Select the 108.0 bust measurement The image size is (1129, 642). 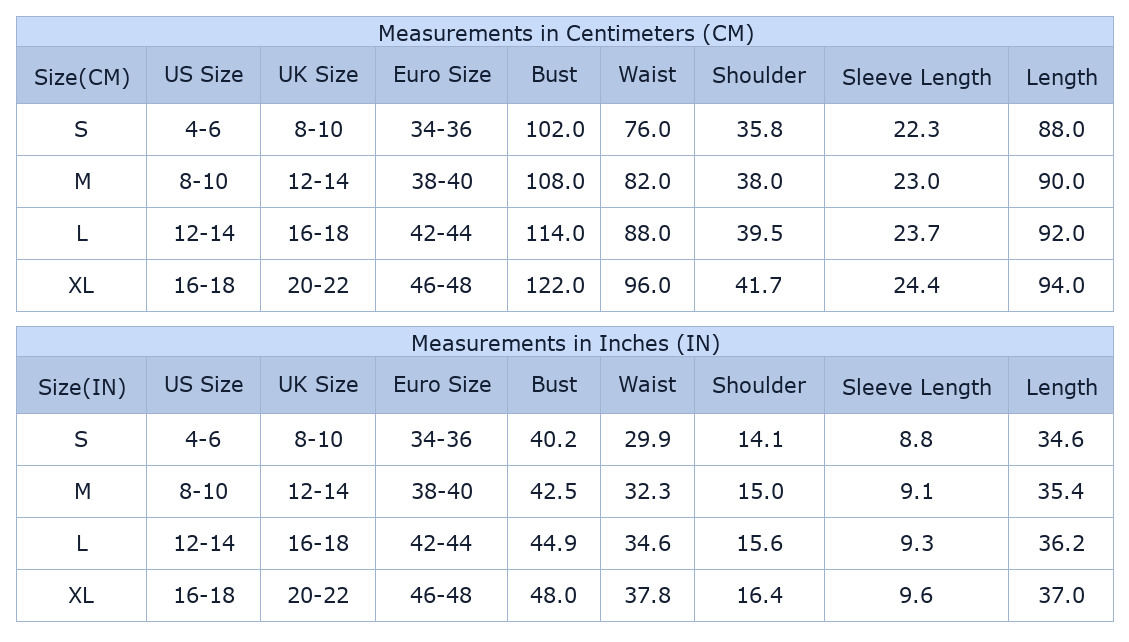(x=555, y=182)
